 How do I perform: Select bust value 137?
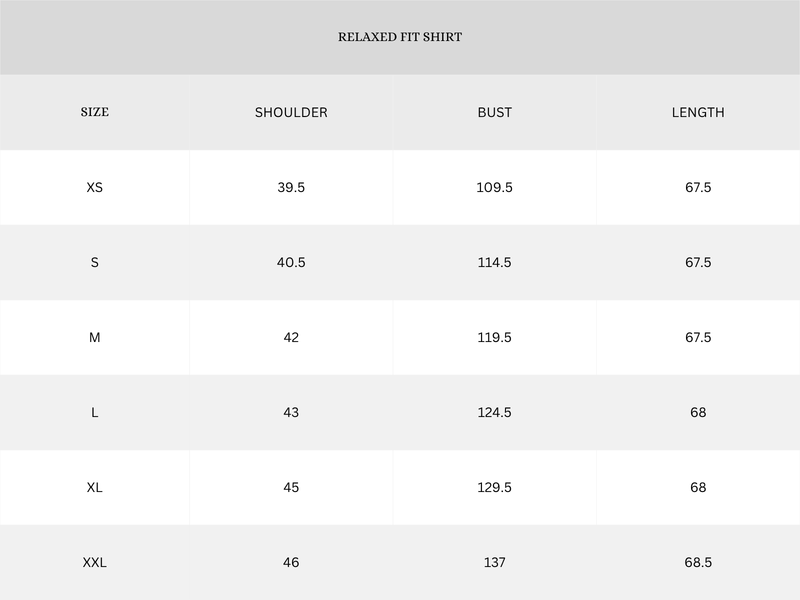click(494, 562)
